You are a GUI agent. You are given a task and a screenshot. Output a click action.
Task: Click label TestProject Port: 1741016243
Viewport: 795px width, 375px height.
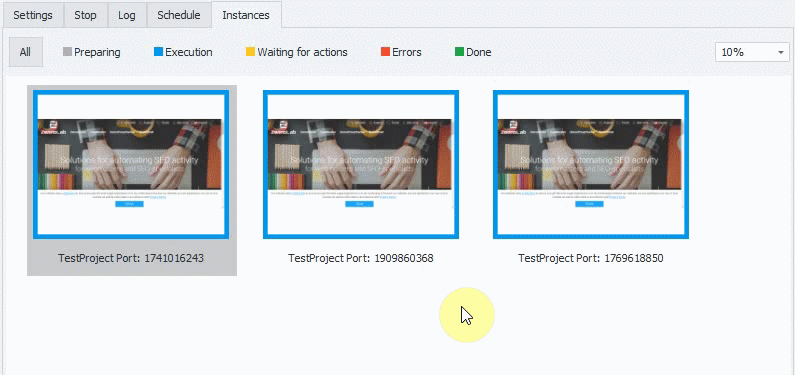(x=131, y=258)
